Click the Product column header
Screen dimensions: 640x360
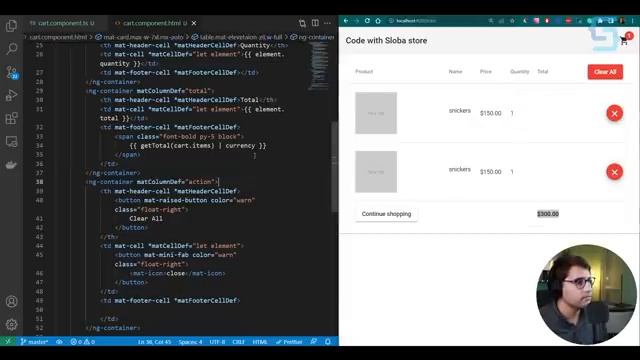(364, 71)
